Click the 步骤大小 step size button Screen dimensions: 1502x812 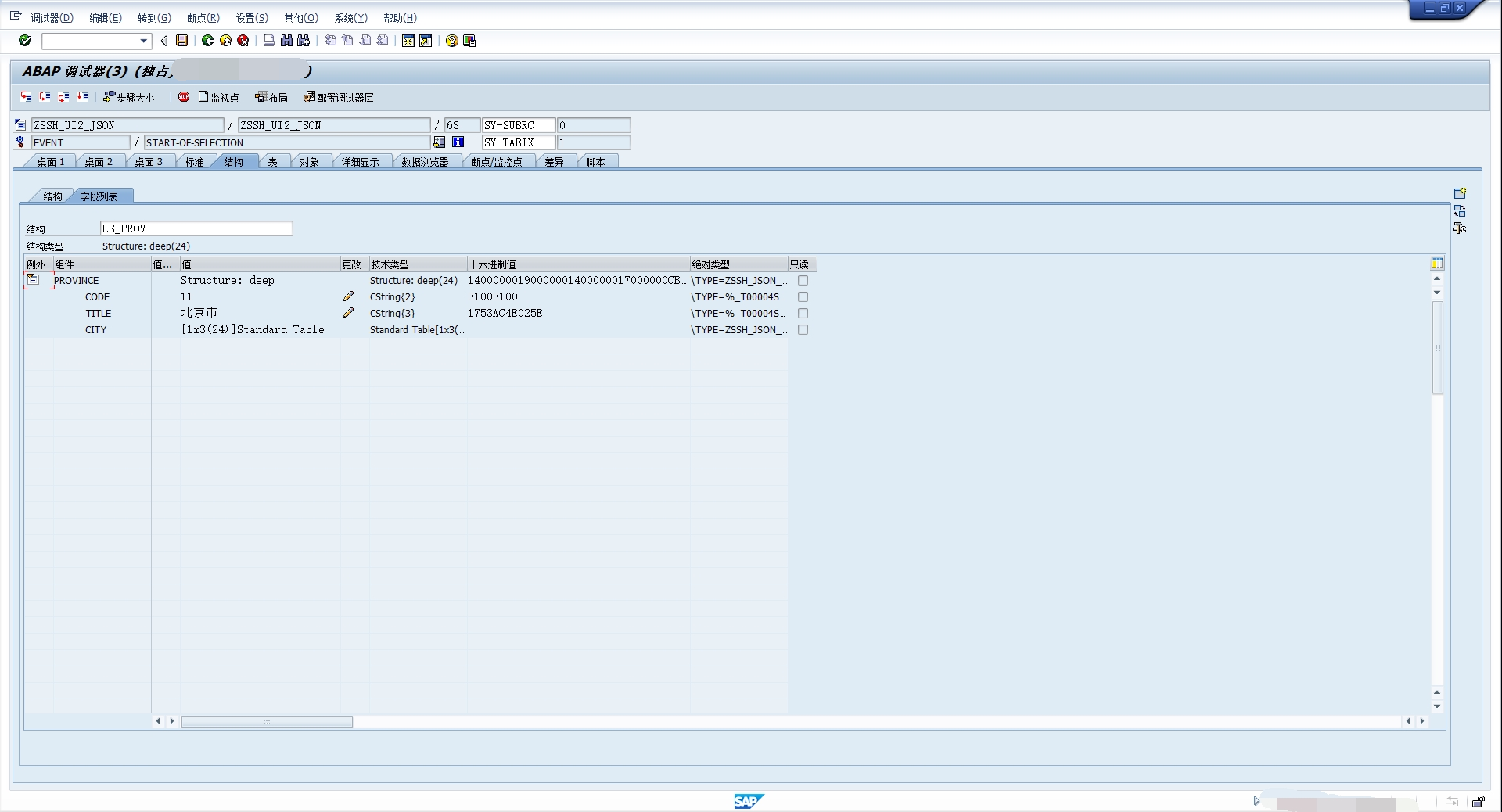[x=129, y=97]
